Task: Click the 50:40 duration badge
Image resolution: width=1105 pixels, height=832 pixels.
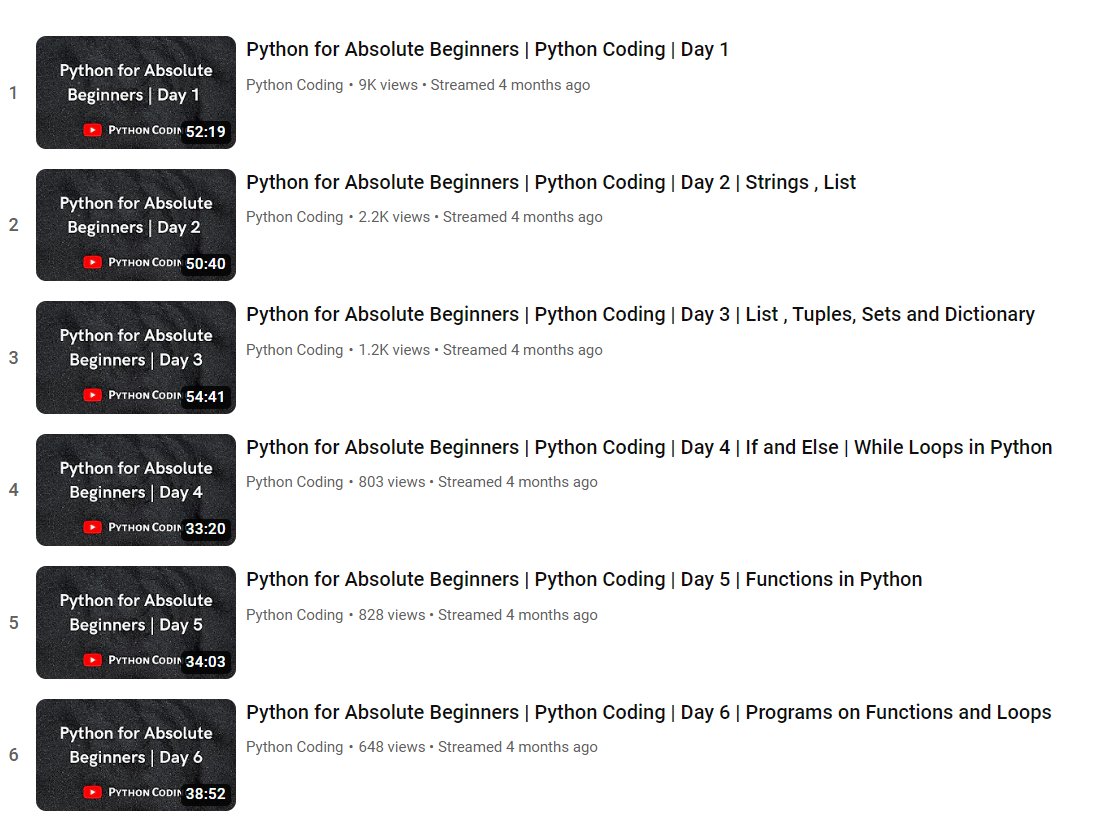Action: pyautogui.click(x=206, y=264)
